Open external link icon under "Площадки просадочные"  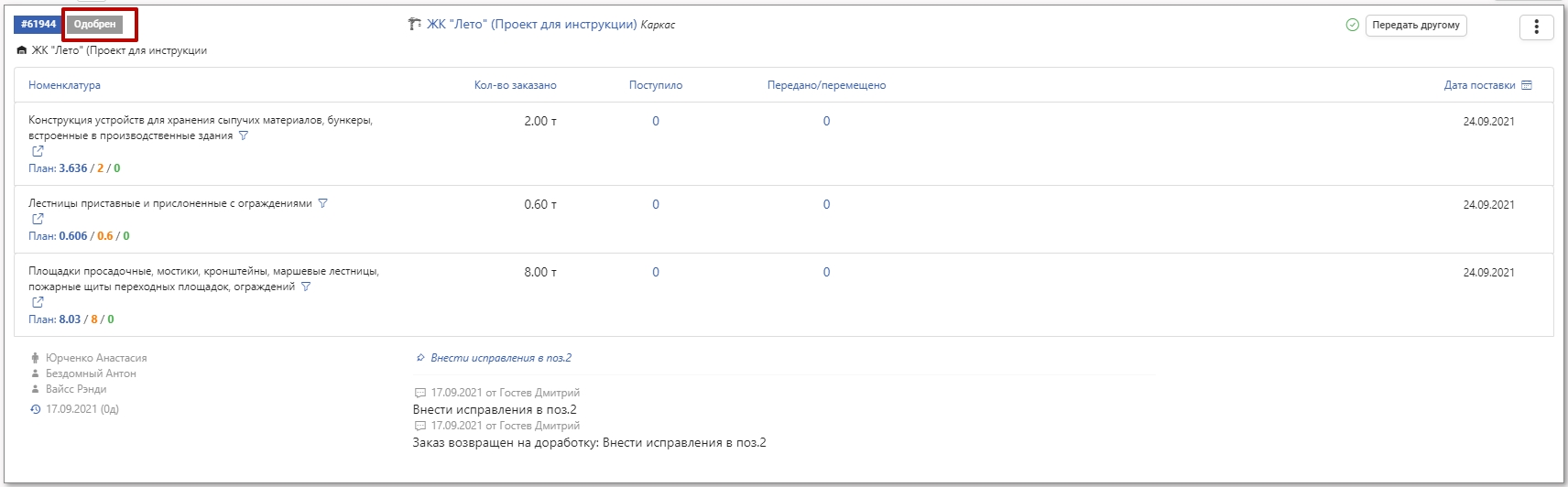(38, 303)
